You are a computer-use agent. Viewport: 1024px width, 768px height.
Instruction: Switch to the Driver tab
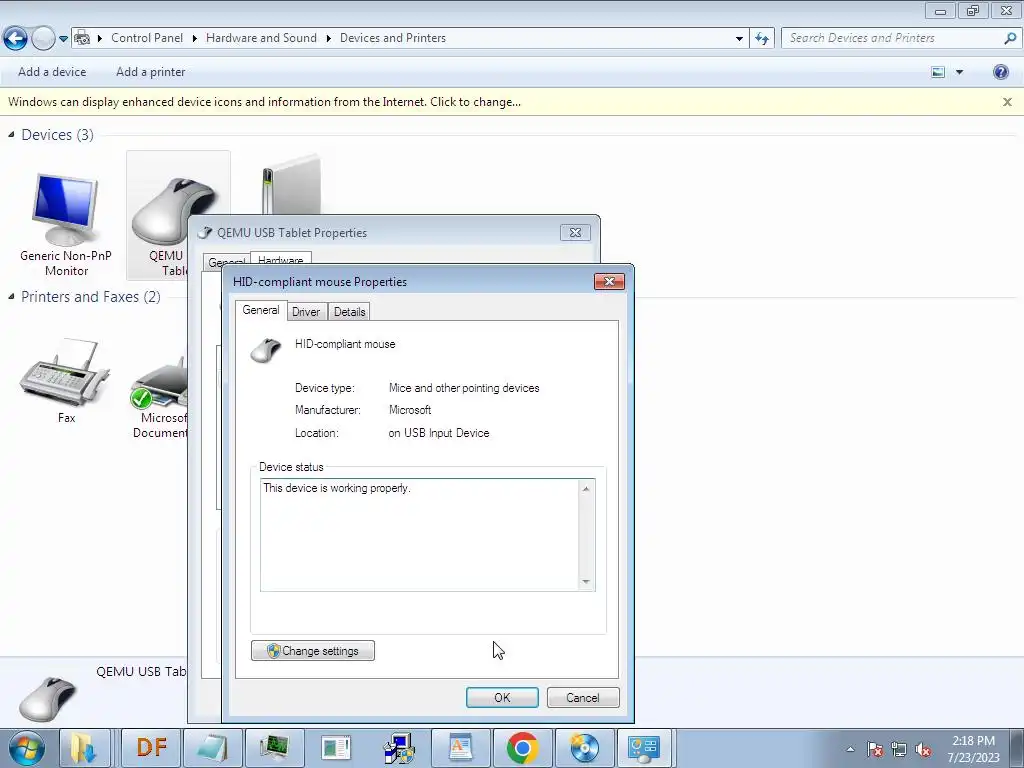tap(306, 312)
